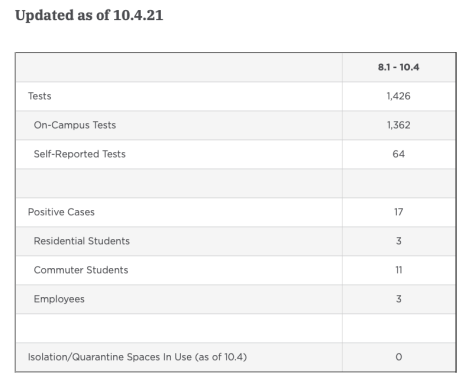Select the 1,362 on-campus tests value
475x384 pixels.
(x=399, y=125)
